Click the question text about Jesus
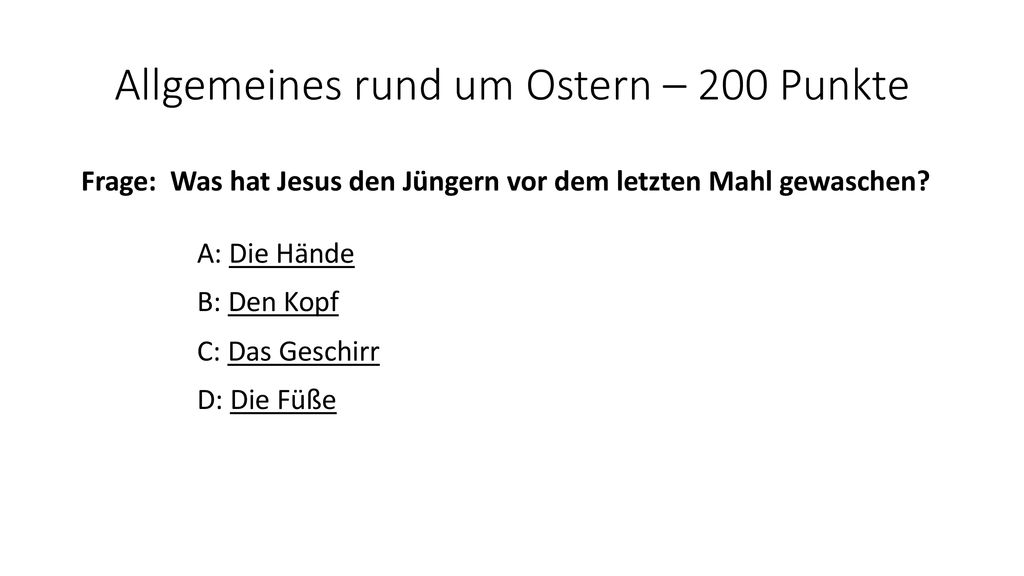Screen dimensions: 1024x576 550,182
